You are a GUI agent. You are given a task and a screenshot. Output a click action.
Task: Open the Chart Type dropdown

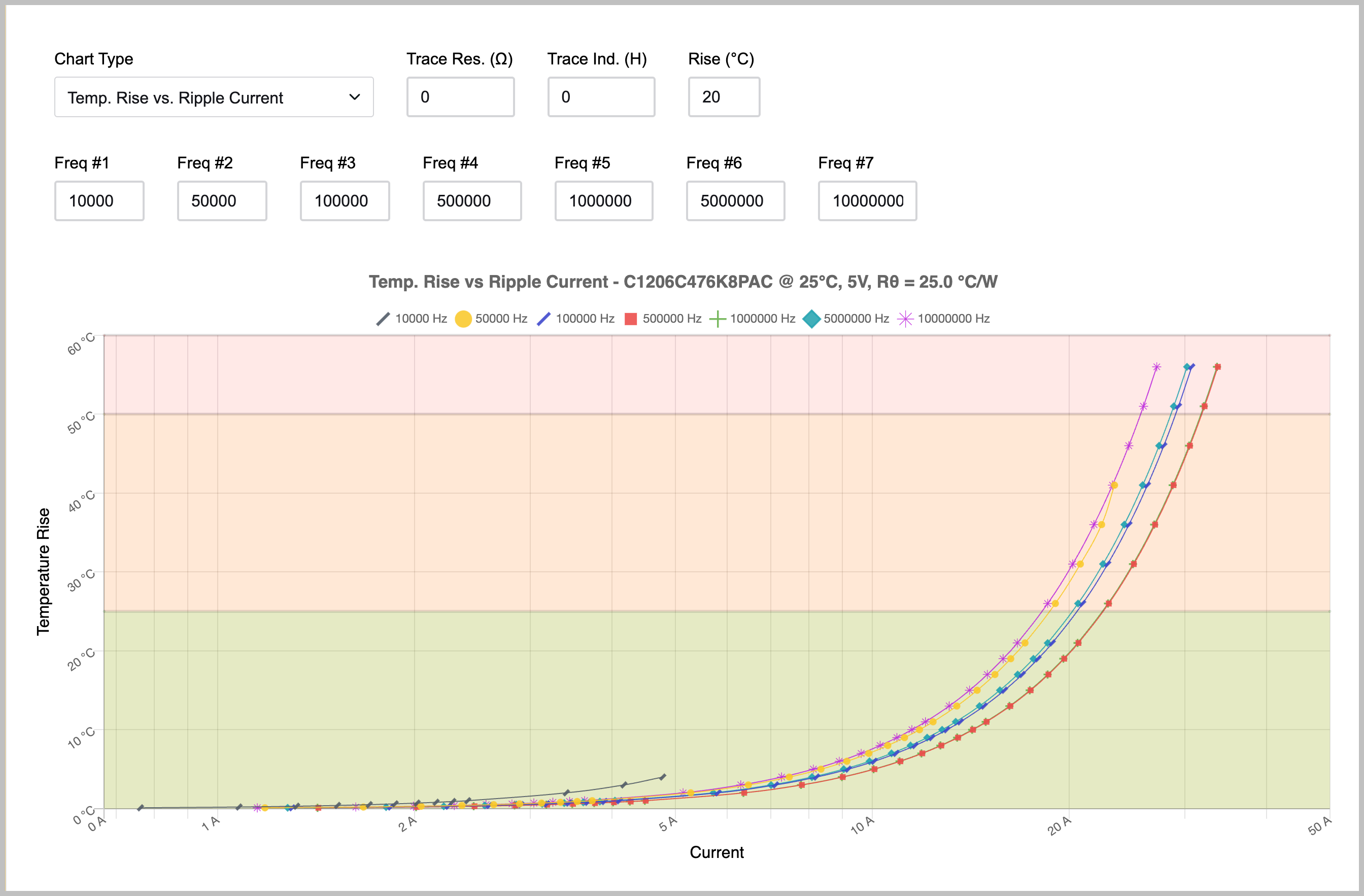[x=214, y=97]
